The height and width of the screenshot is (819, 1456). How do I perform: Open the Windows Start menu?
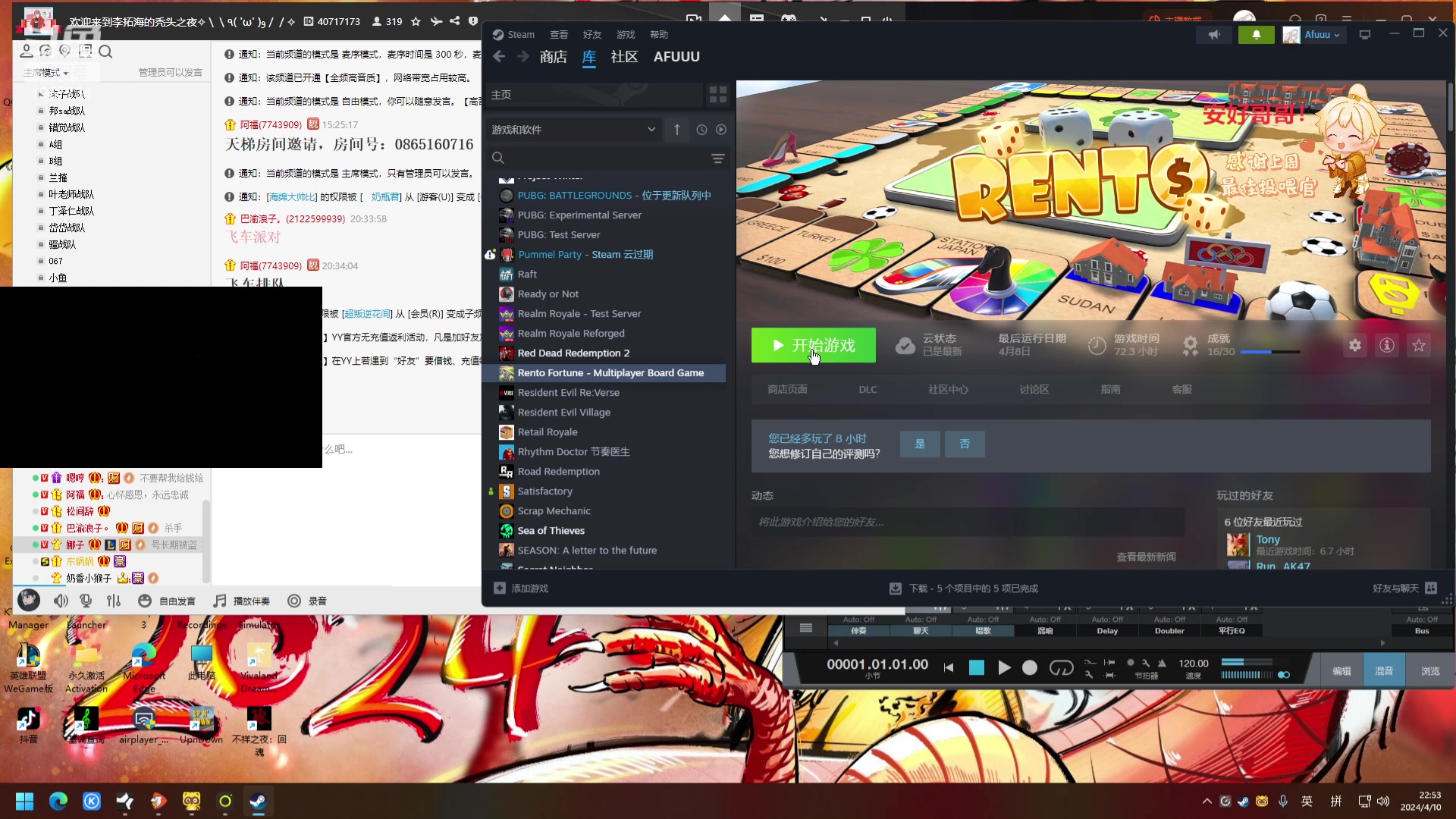[24, 802]
